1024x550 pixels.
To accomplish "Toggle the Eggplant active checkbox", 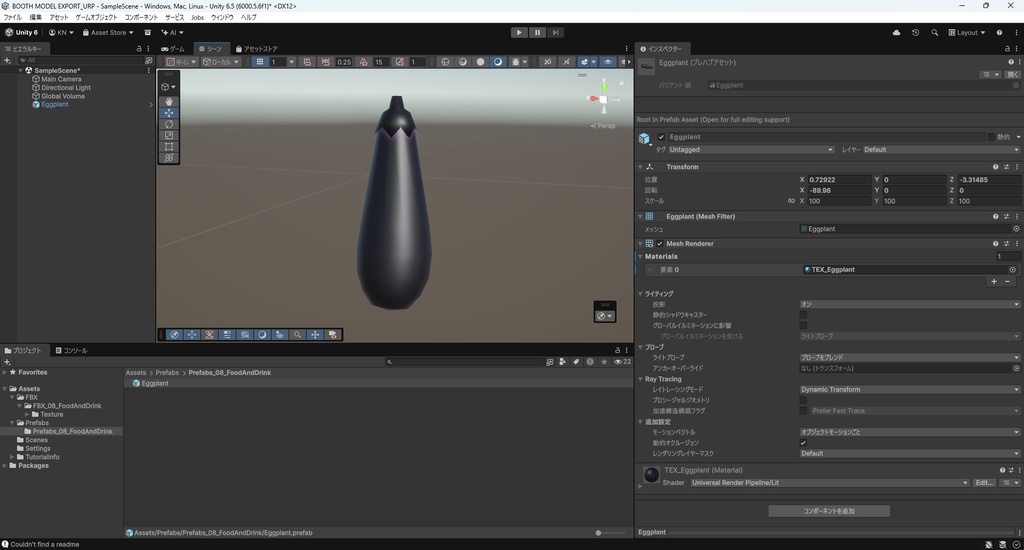I will pos(661,137).
